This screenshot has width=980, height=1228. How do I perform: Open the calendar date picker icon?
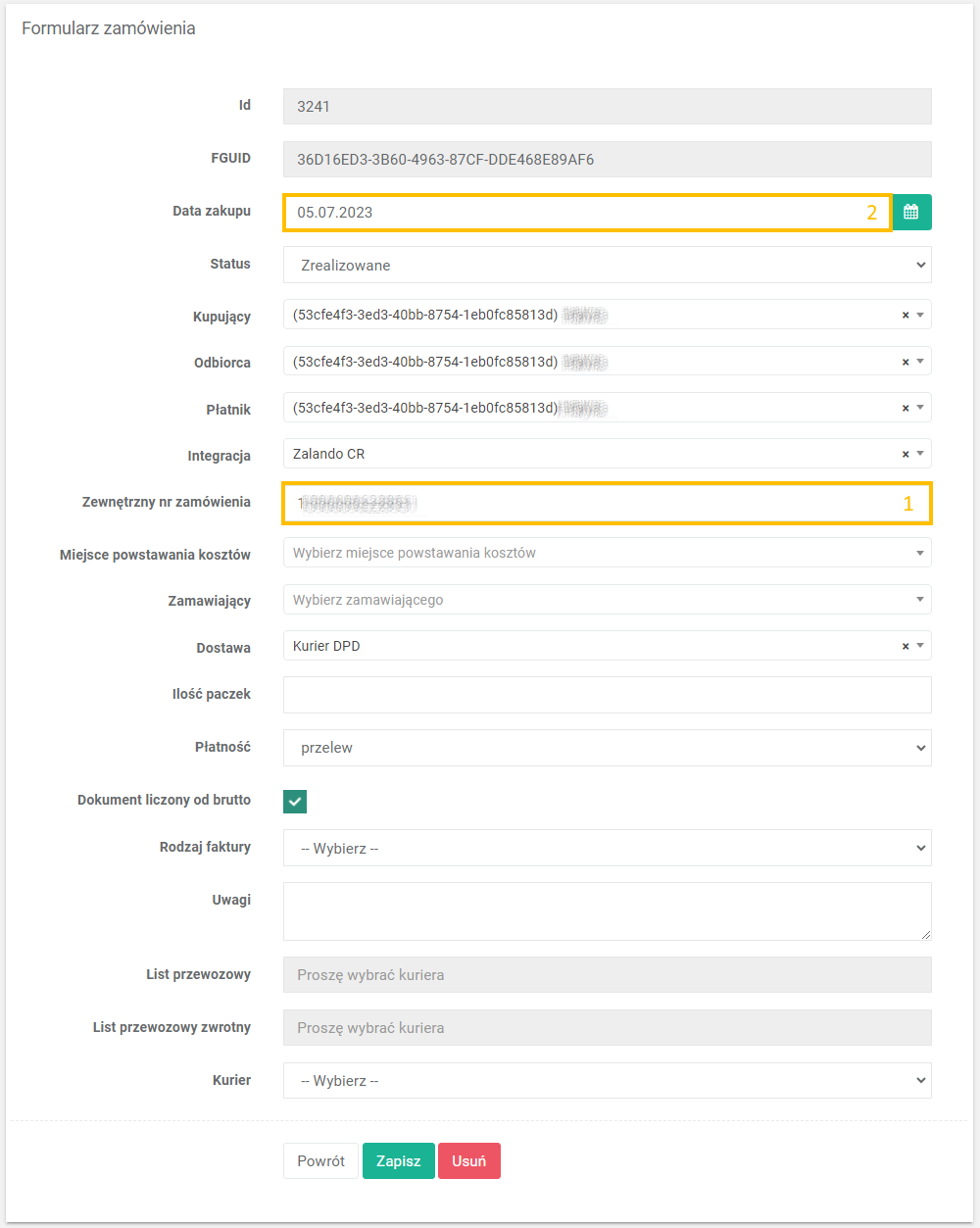pos(911,212)
